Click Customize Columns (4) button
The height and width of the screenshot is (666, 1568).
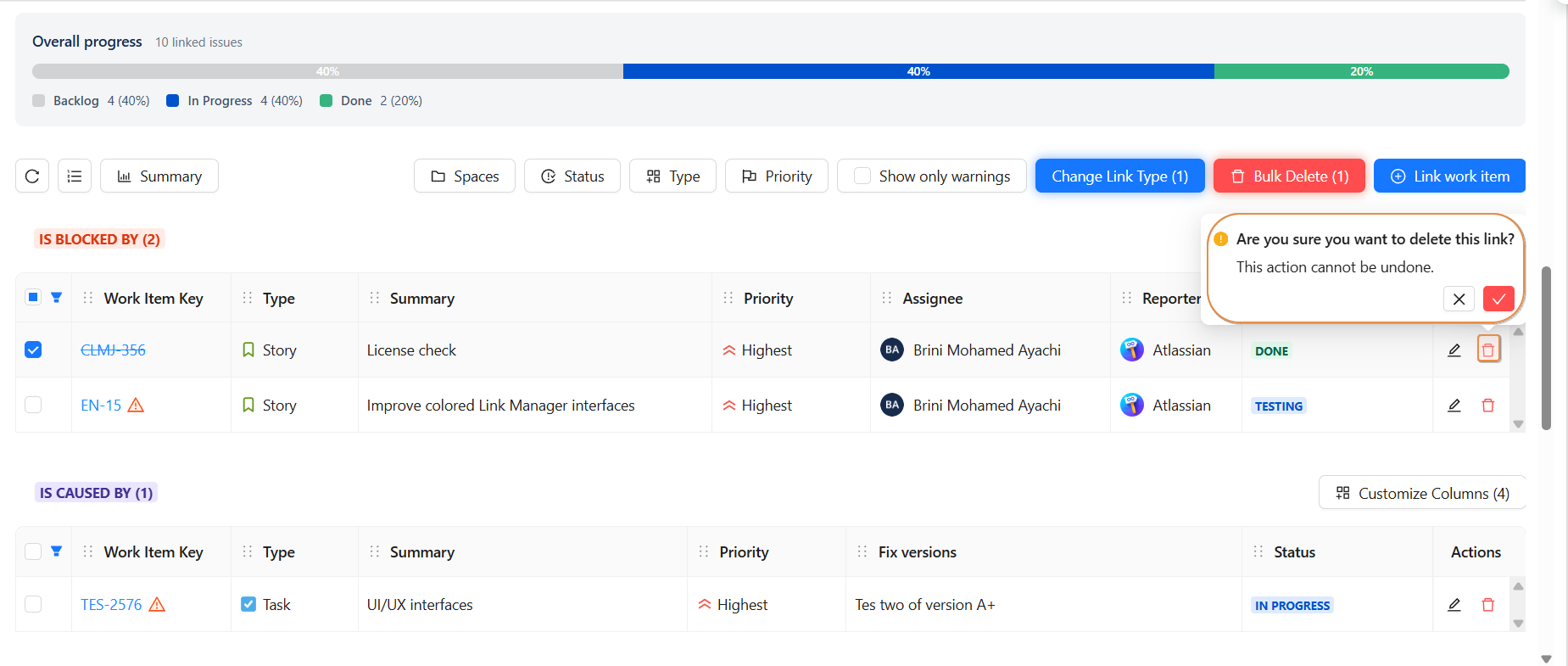1422,493
